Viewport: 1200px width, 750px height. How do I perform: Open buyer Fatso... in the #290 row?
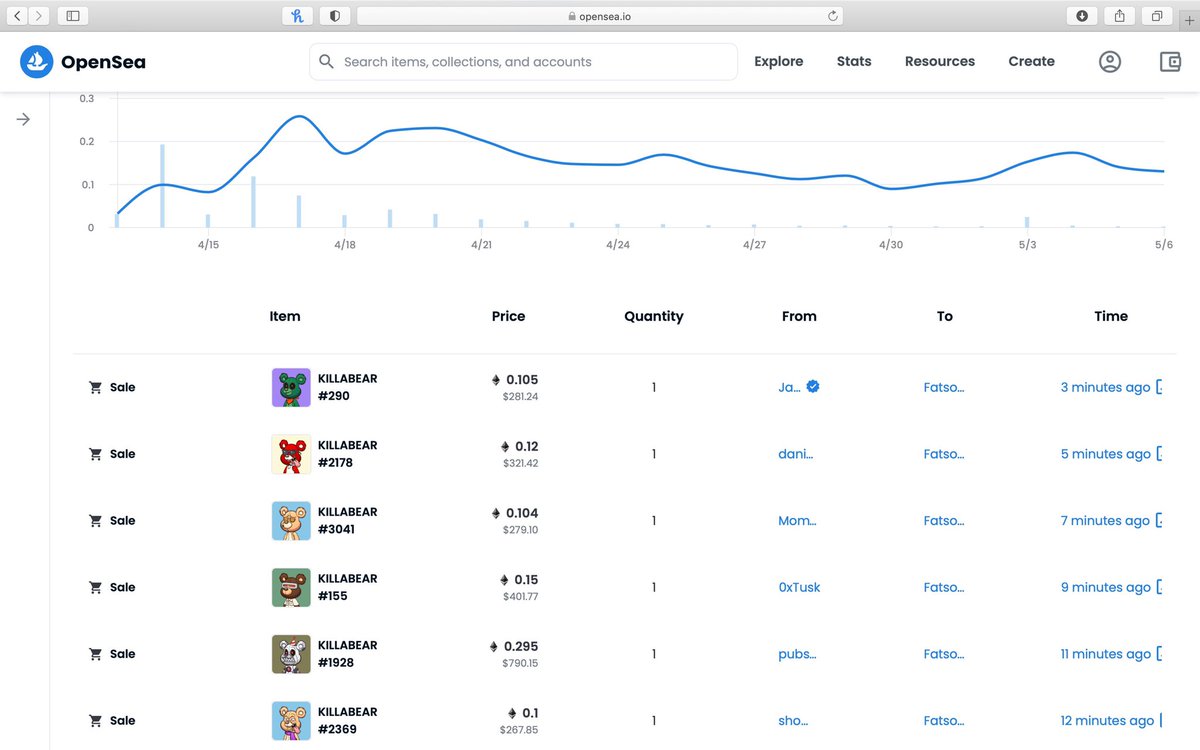coord(944,387)
